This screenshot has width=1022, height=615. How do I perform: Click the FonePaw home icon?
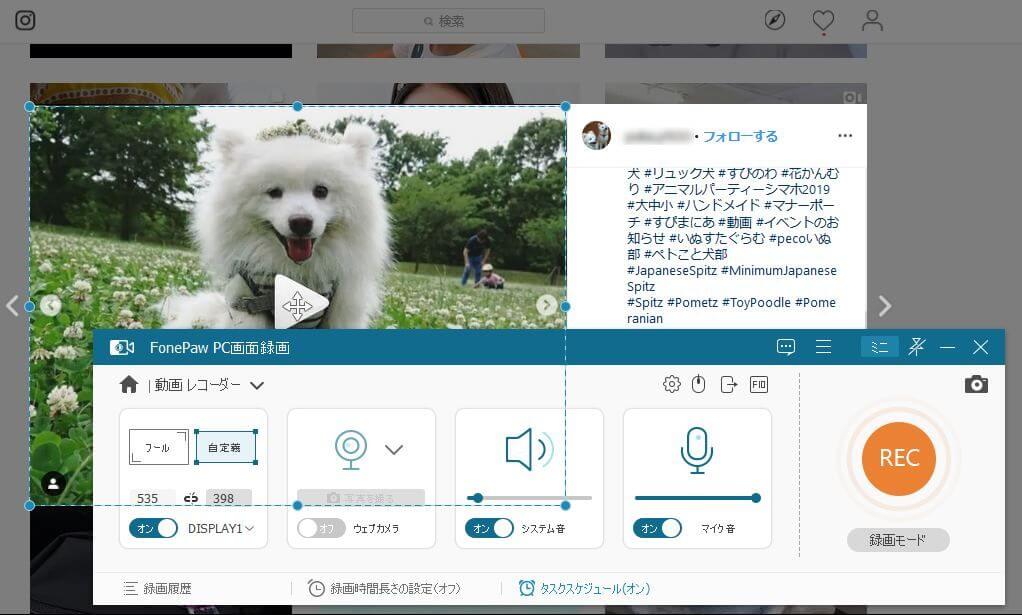129,384
